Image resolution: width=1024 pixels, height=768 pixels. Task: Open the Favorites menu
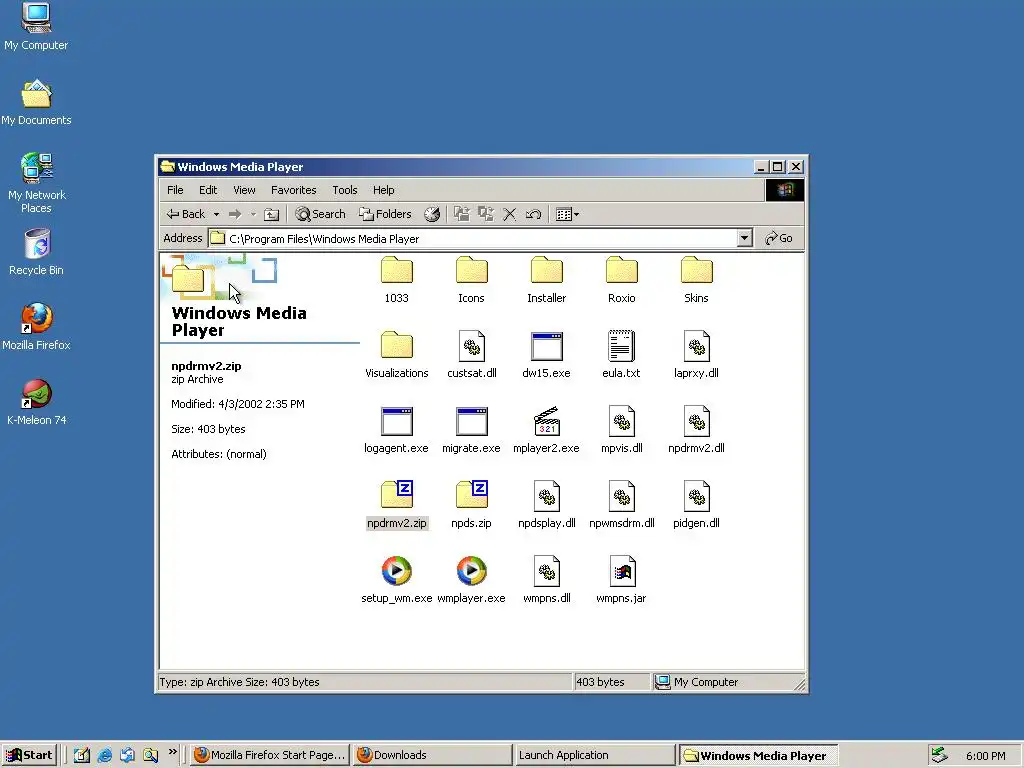point(293,190)
